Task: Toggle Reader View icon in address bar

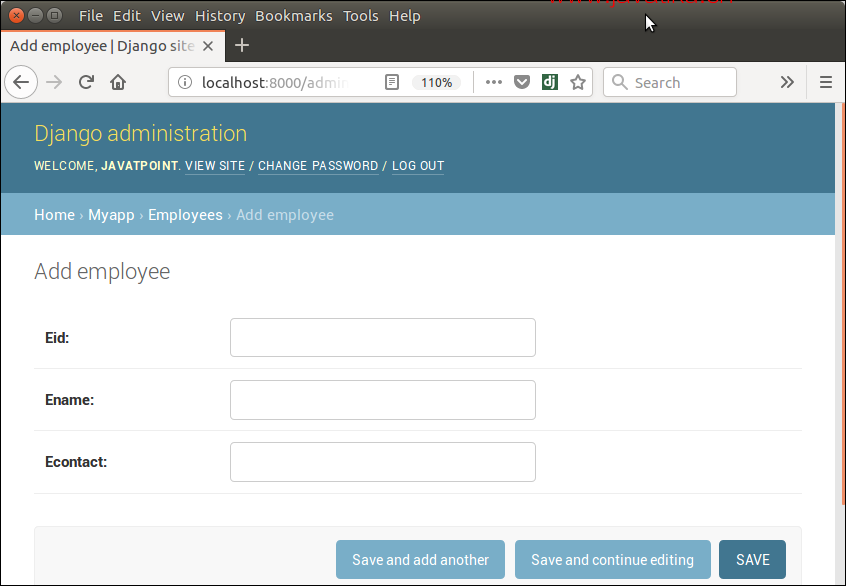Action: [393, 83]
